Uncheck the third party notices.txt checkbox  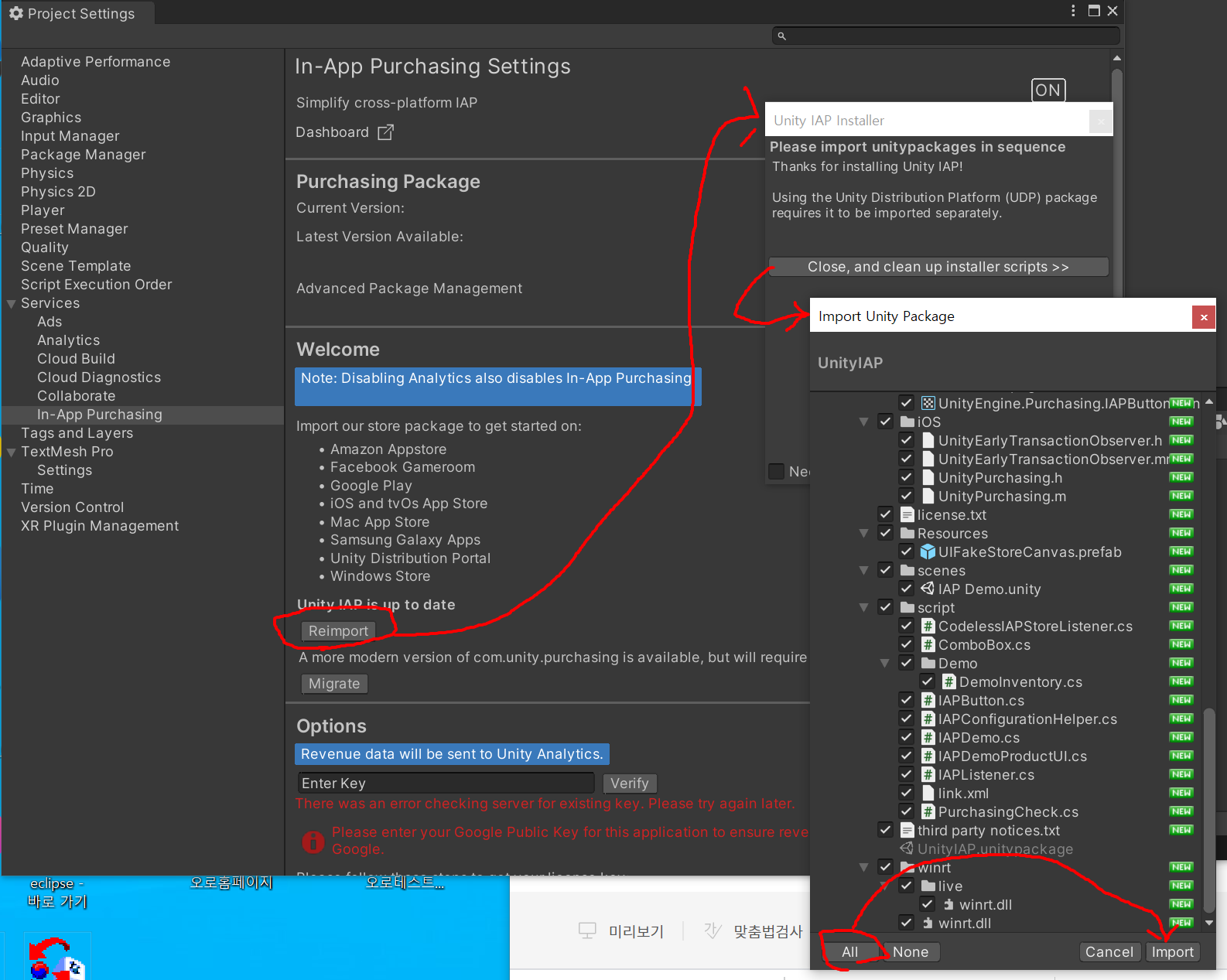886,830
